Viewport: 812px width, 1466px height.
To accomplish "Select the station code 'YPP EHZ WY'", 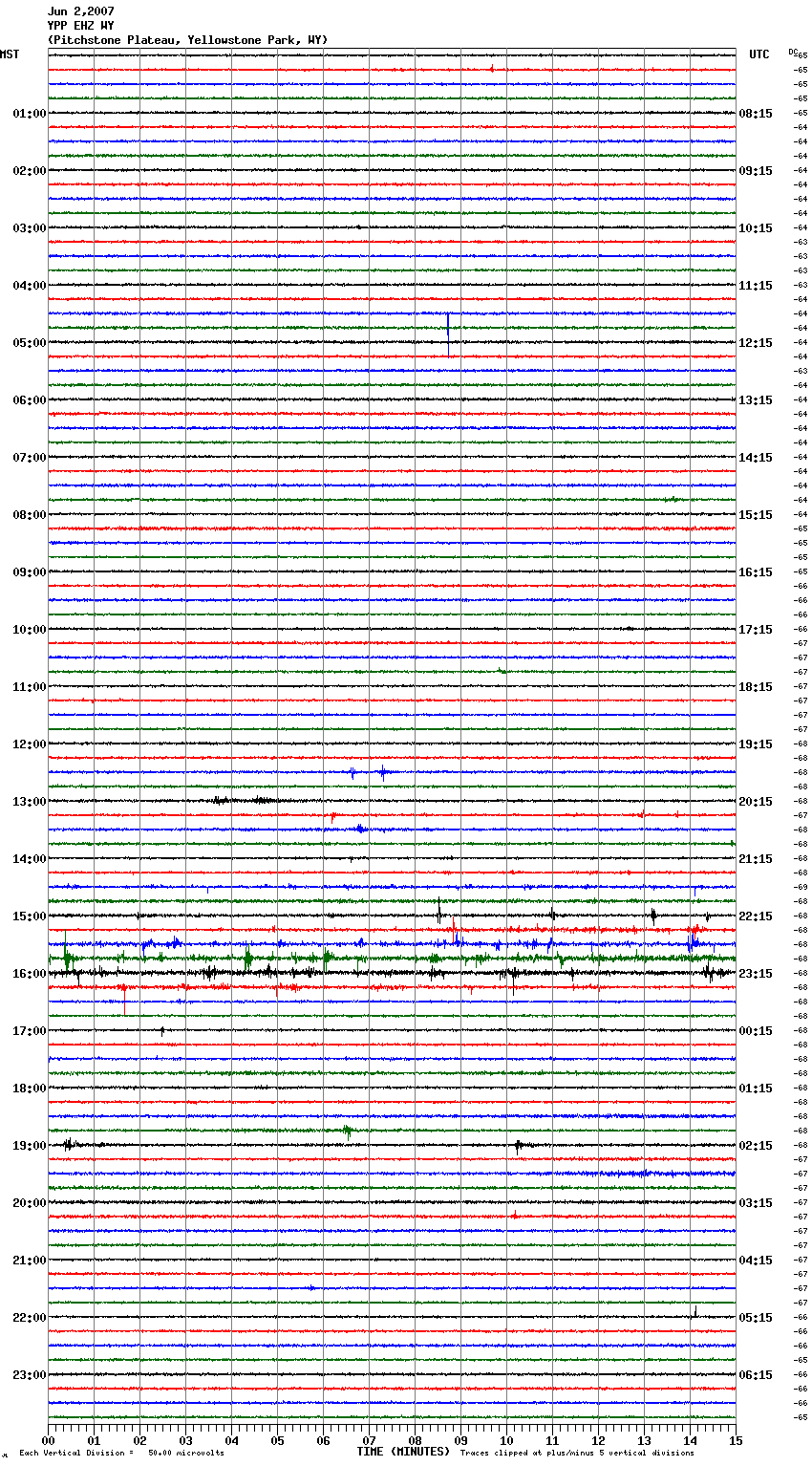I will (81, 26).
